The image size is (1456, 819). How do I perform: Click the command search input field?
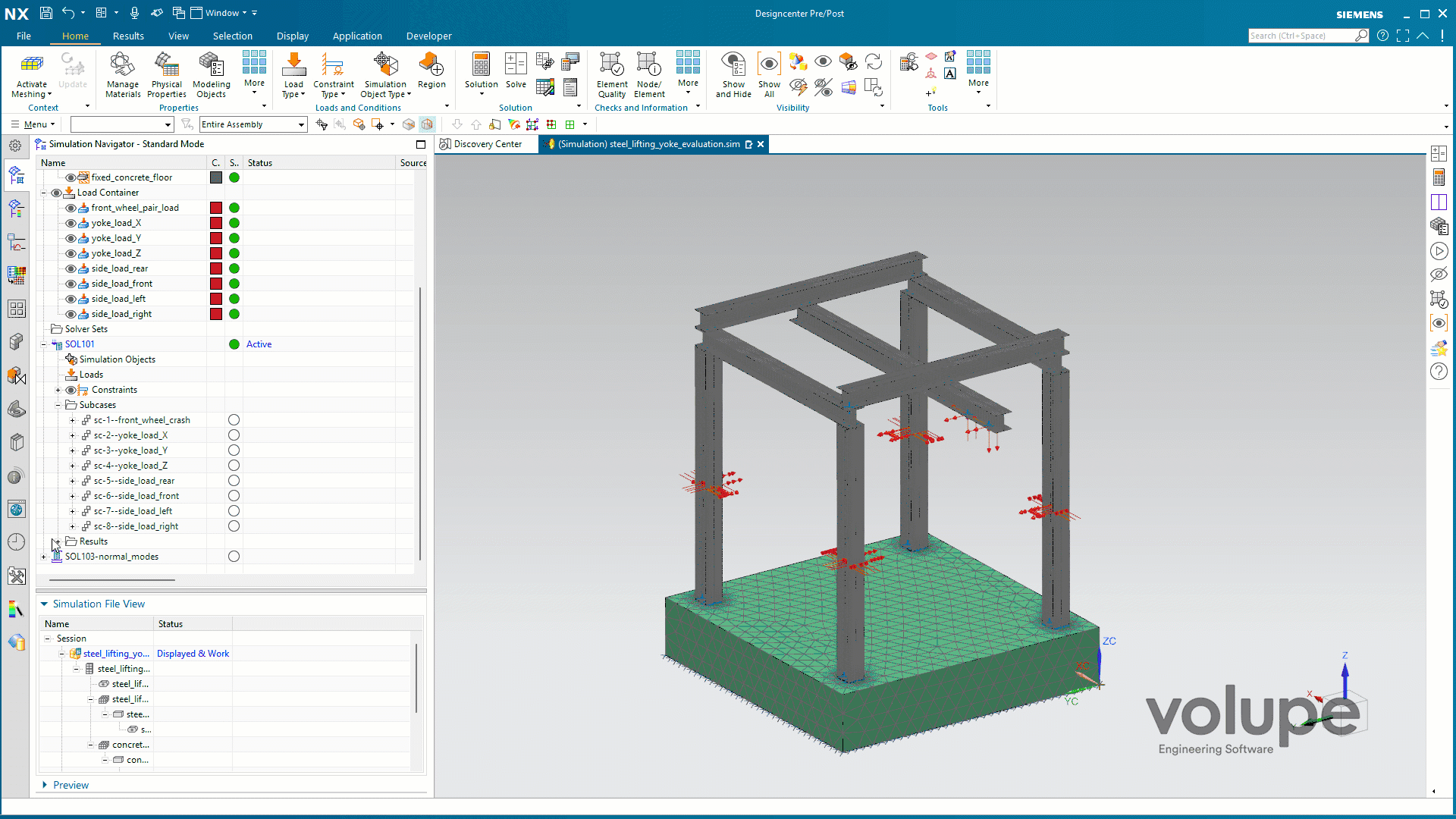1301,36
